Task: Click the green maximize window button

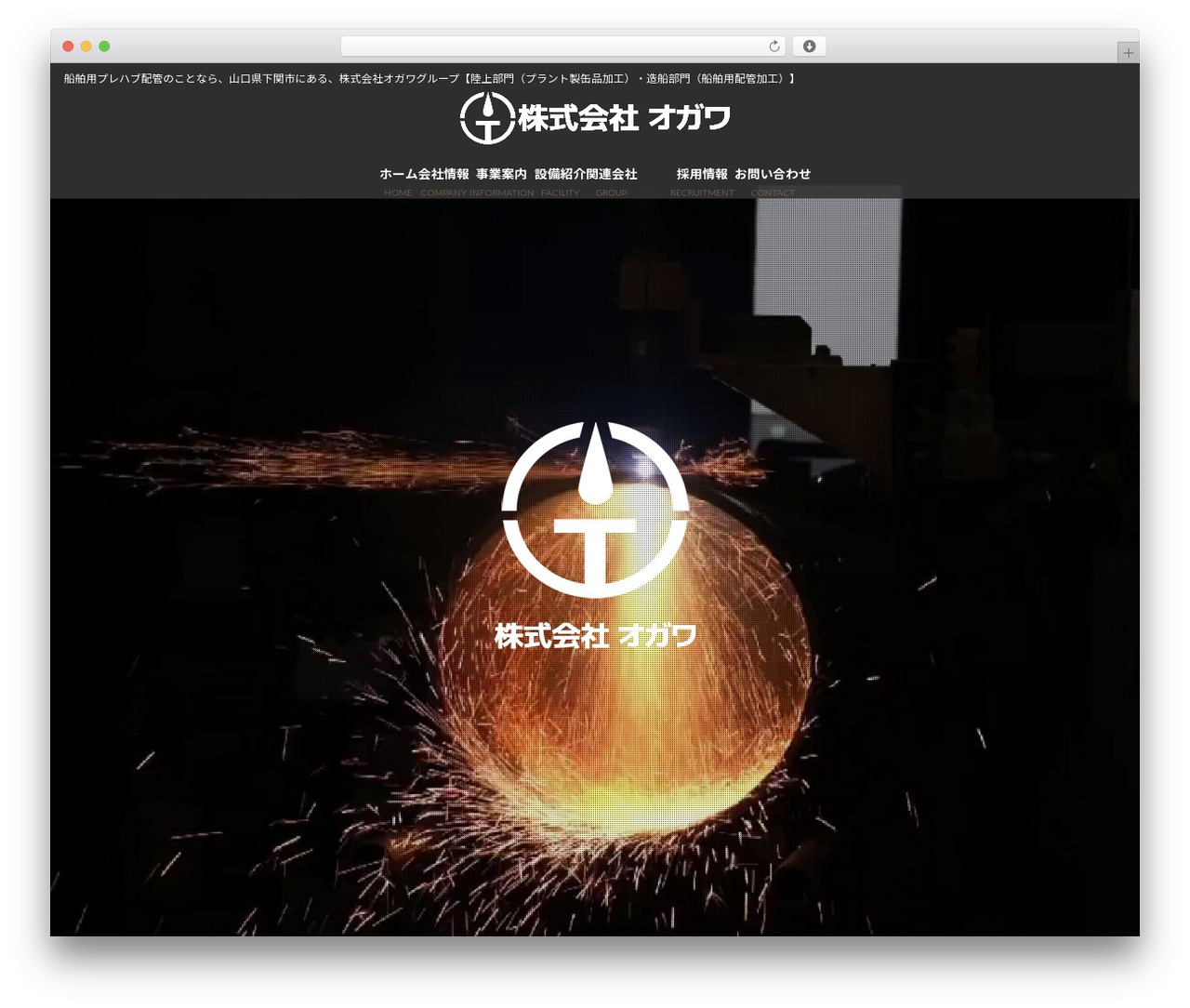Action: point(104,46)
